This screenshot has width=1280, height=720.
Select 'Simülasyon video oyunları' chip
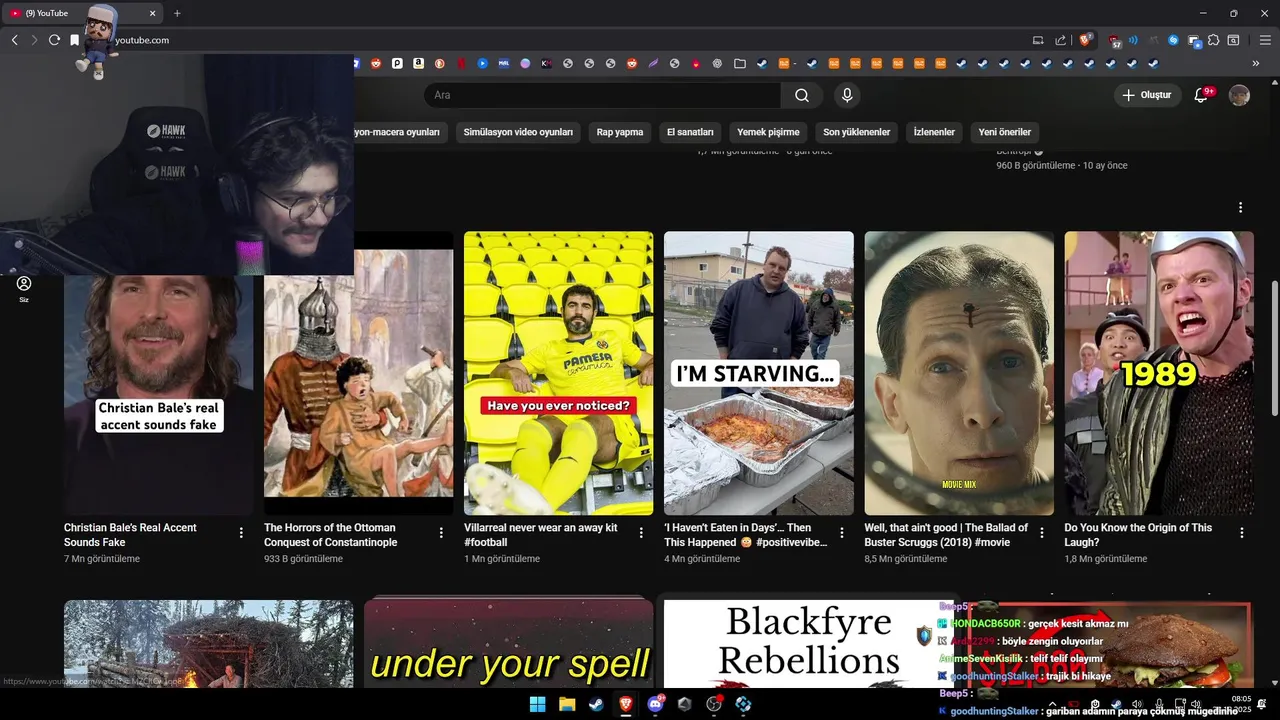(518, 132)
